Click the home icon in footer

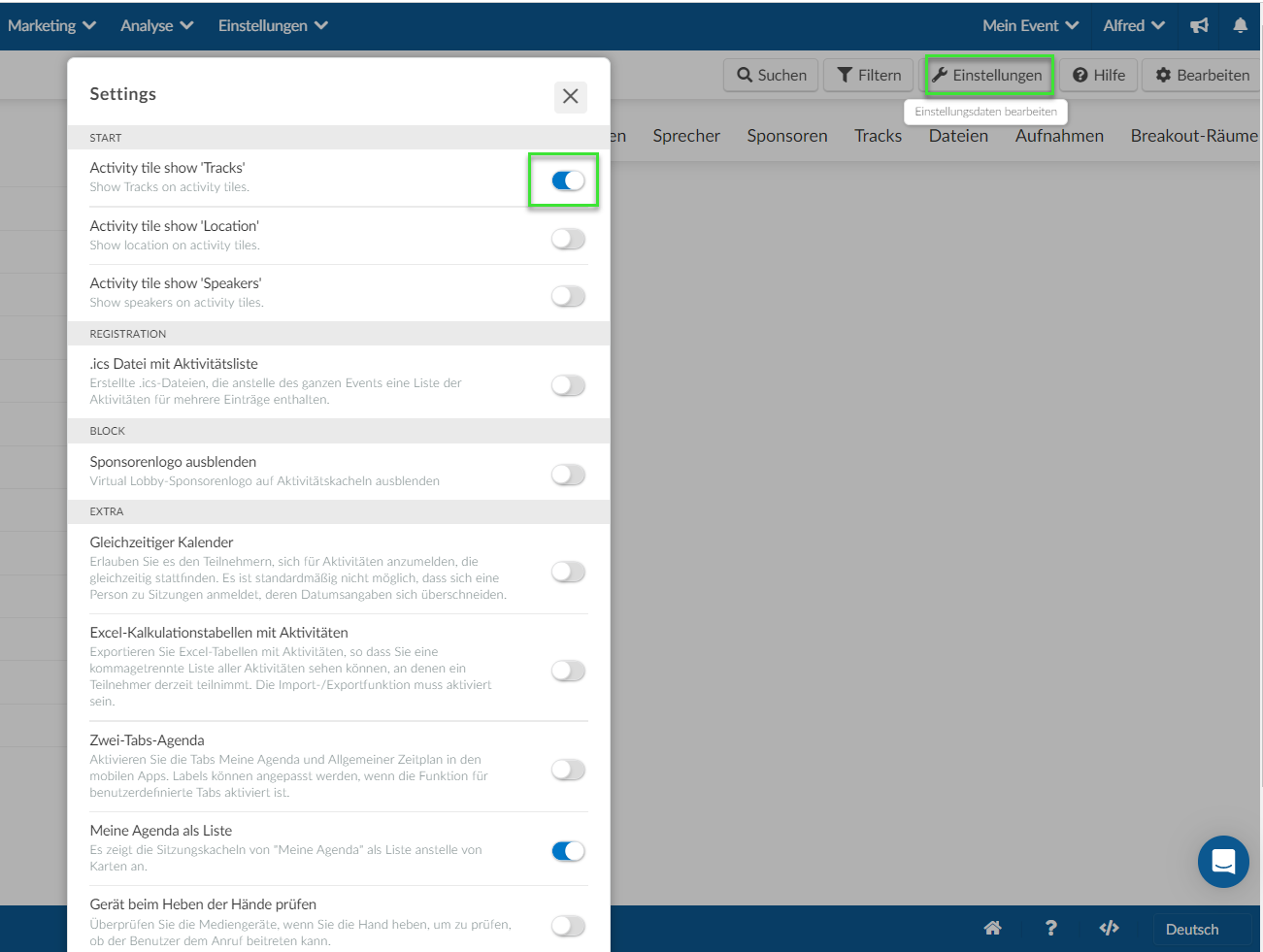pos(992,928)
